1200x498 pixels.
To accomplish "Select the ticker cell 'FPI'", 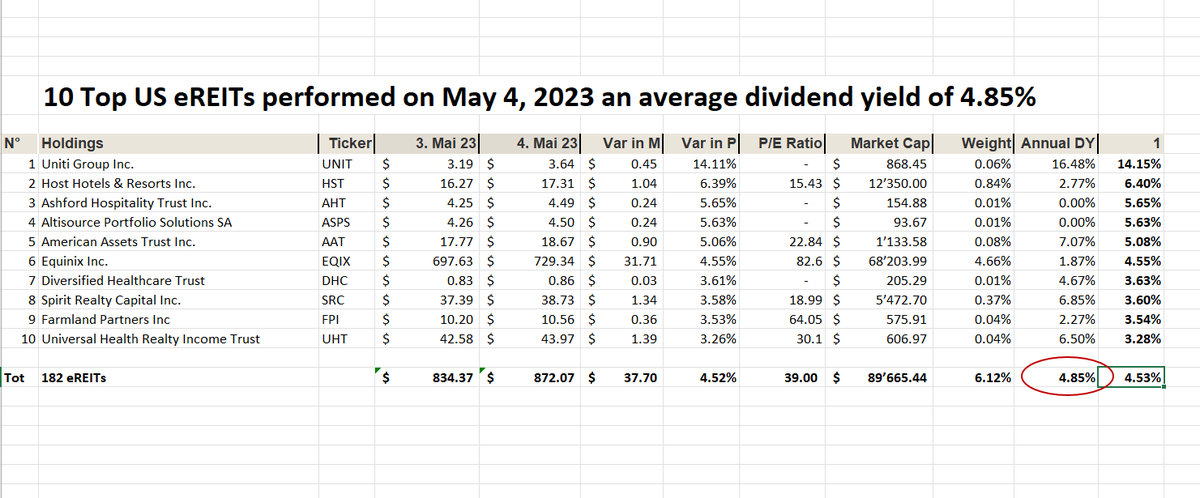I will coord(346,319).
